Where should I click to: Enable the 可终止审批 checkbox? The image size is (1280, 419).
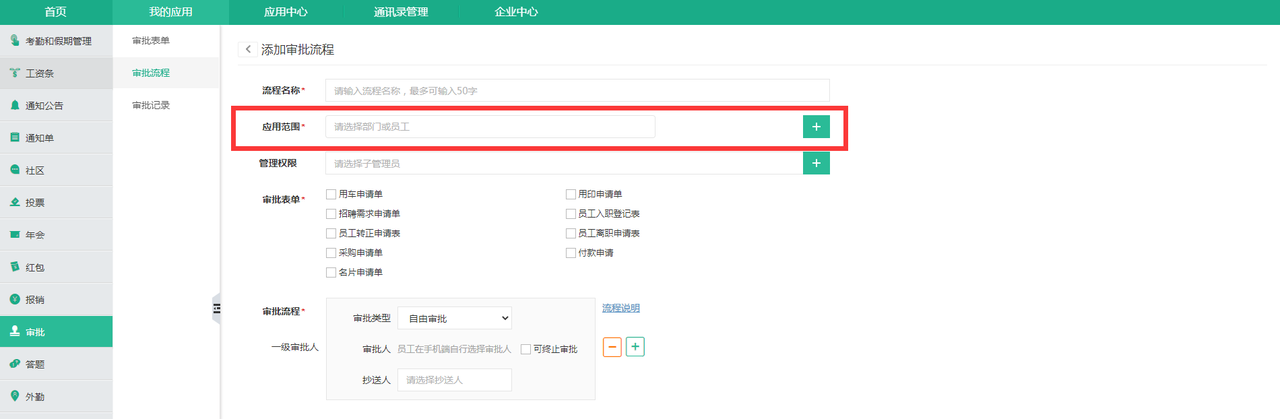(x=525, y=349)
